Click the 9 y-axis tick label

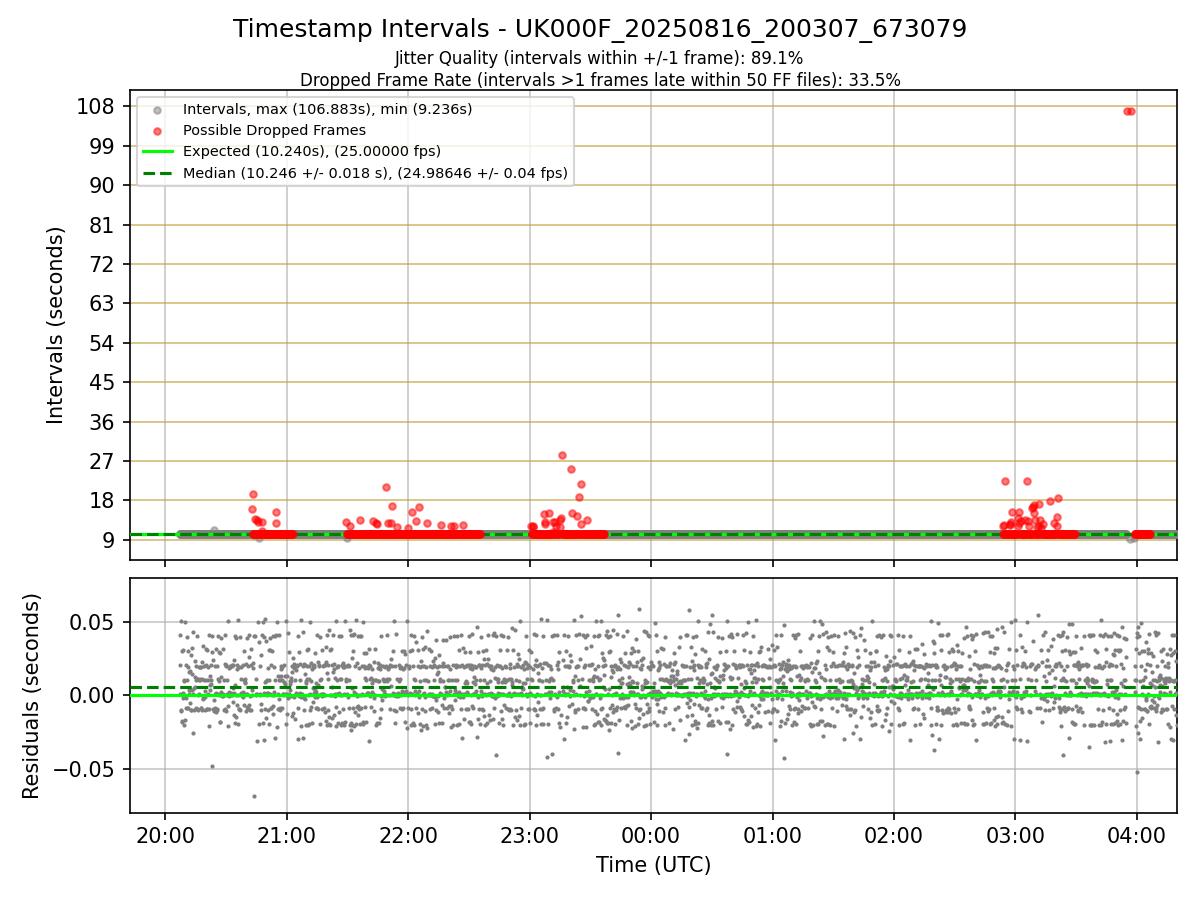point(108,540)
